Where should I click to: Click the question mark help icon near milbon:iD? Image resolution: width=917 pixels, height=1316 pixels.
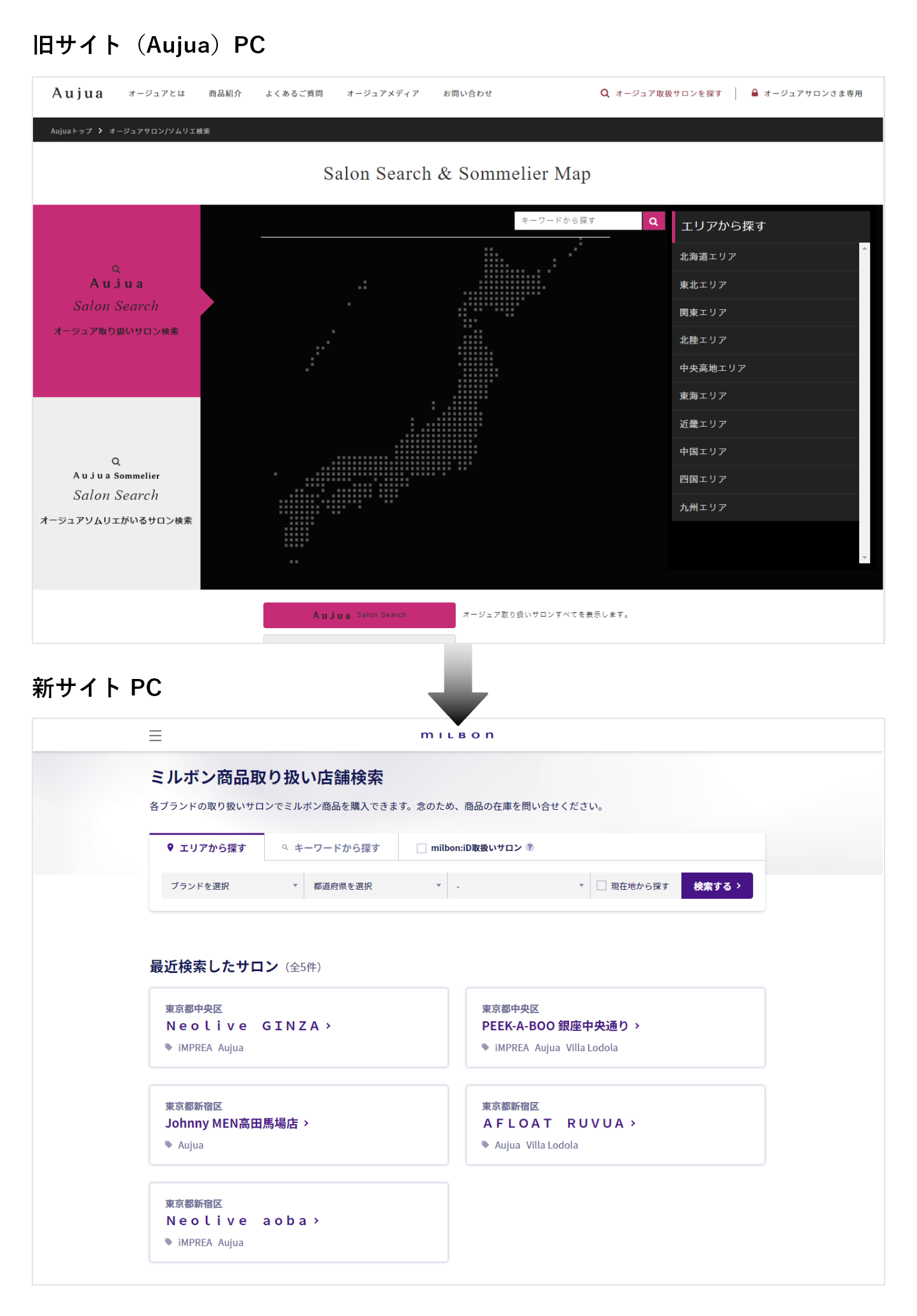click(530, 847)
